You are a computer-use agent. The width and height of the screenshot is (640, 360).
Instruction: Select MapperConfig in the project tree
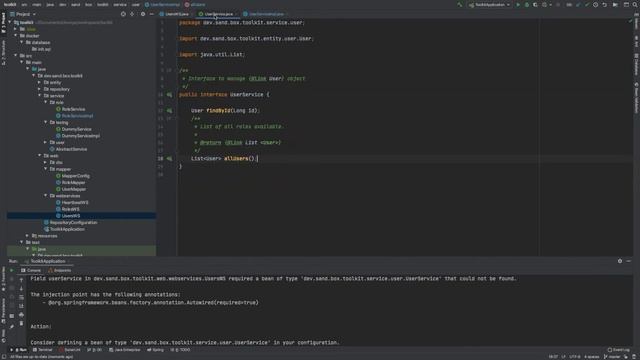76,176
